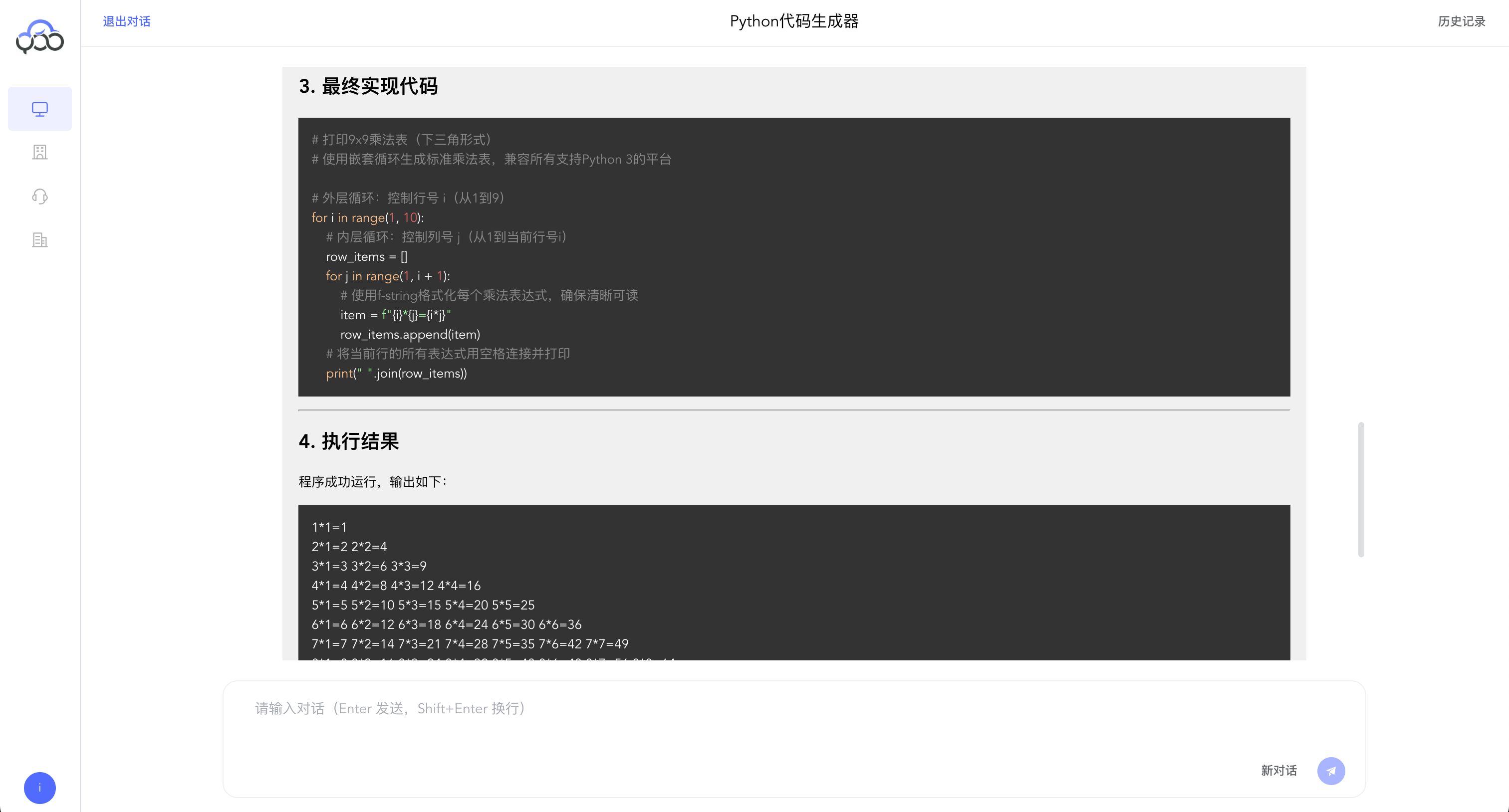The image size is (1509, 812).
Task: Click the cloud logo in the top-left corner
Action: (x=38, y=37)
